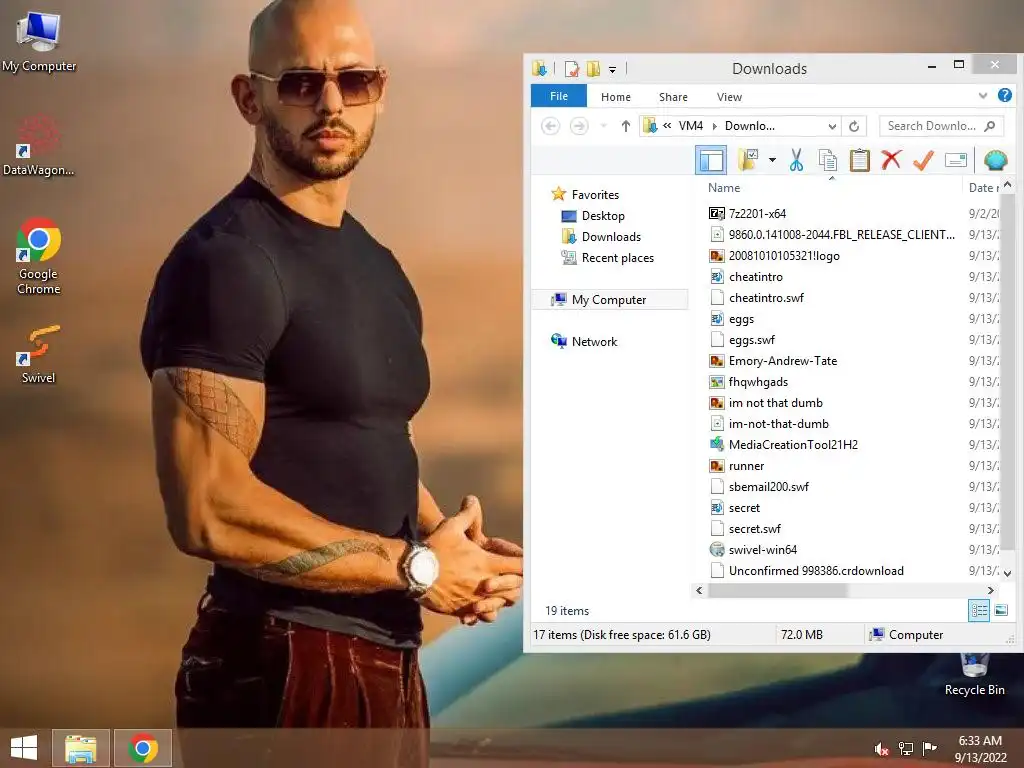This screenshot has height=768, width=1024.
Task: Click the orange checkmark Properties icon
Action: click(923, 160)
